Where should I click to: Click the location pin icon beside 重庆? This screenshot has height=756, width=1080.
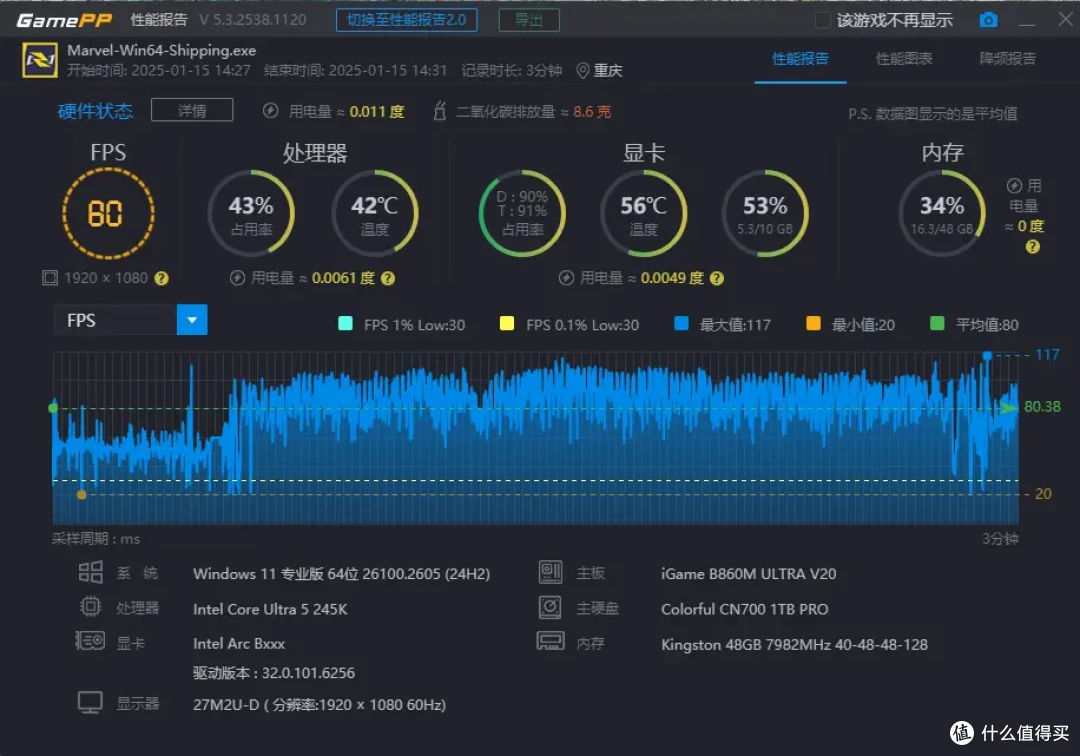583,71
